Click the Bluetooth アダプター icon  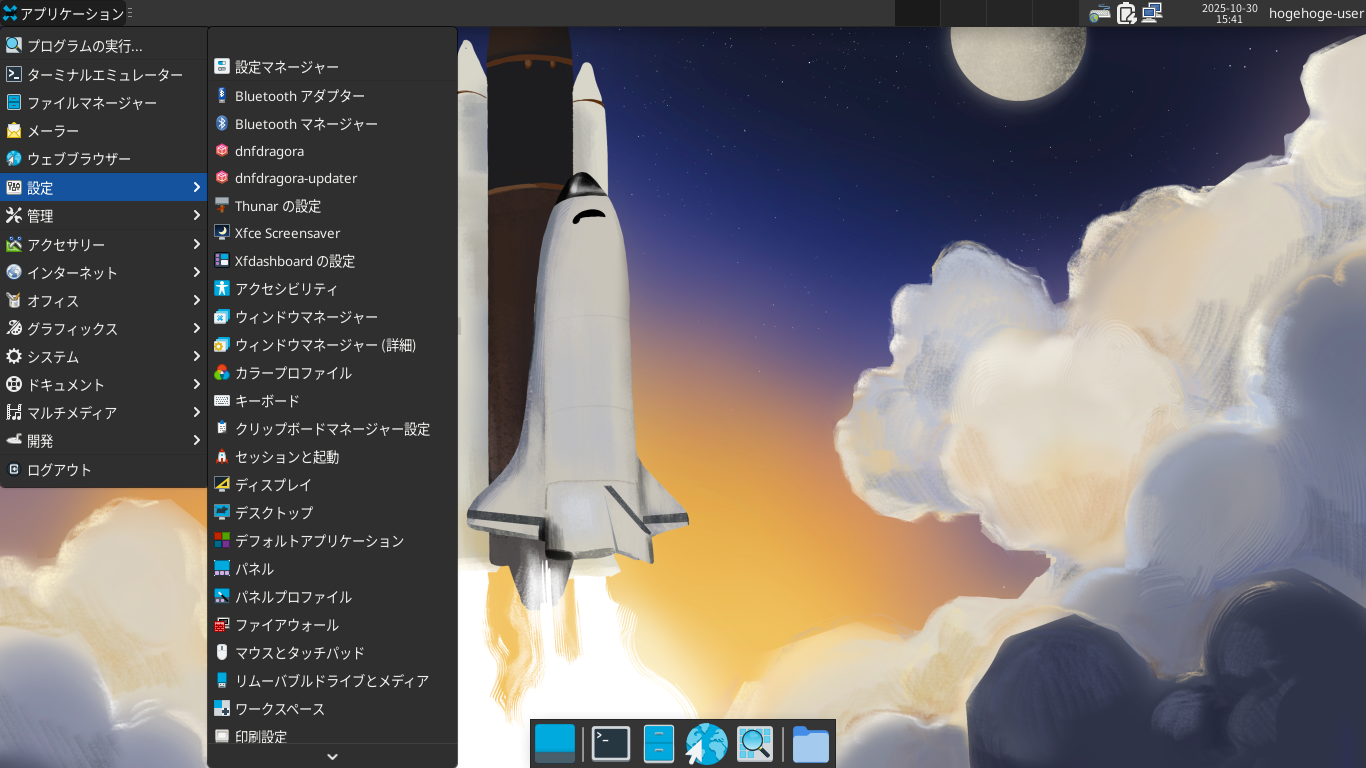tap(222, 96)
